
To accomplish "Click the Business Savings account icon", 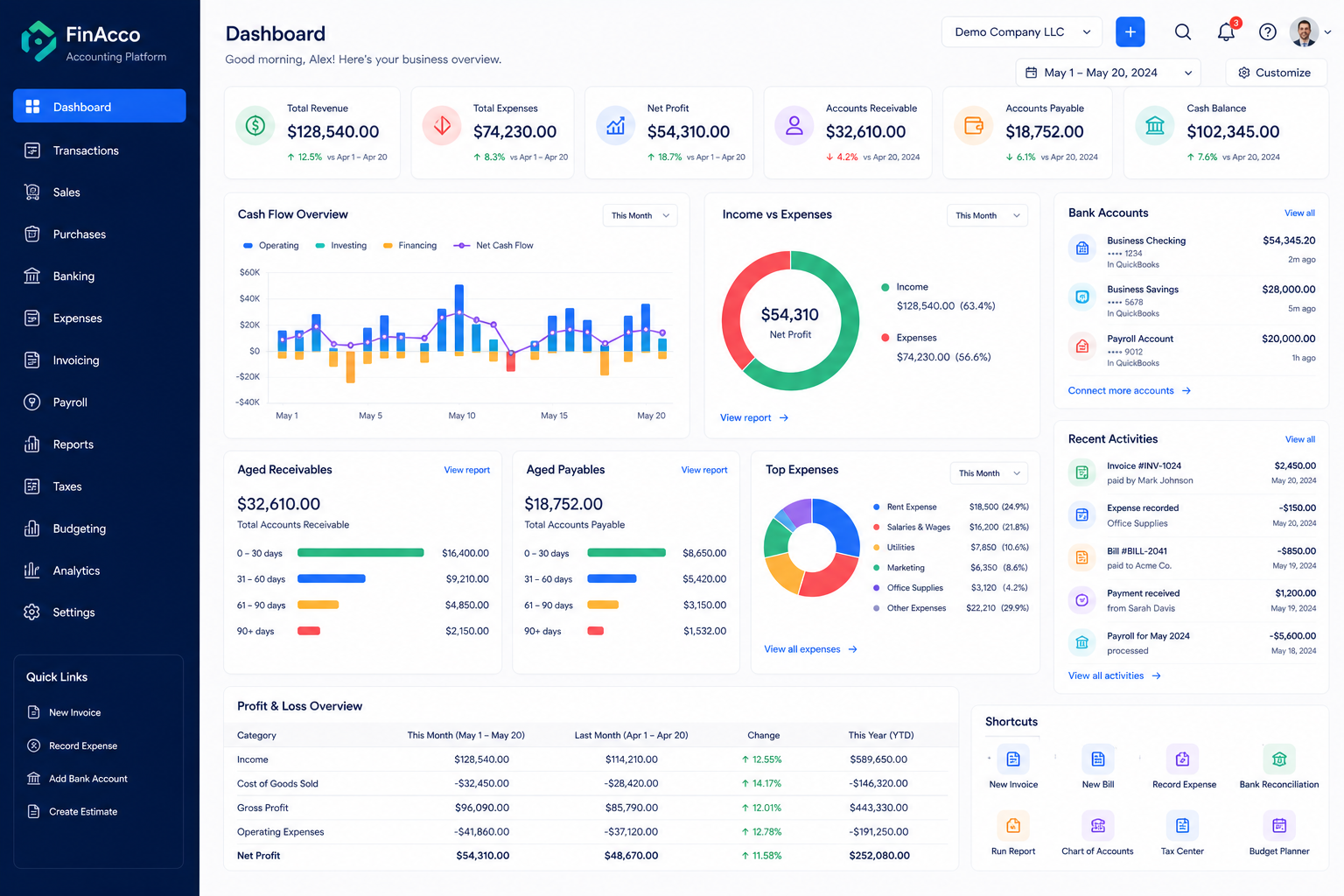I will click(1082, 297).
